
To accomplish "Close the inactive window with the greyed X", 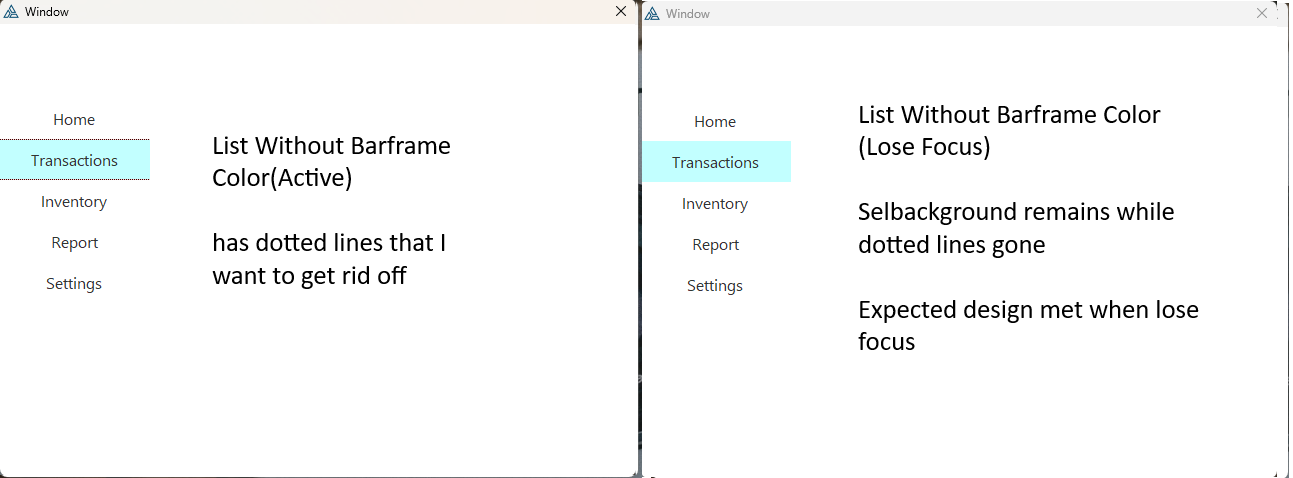I will (x=1262, y=14).
